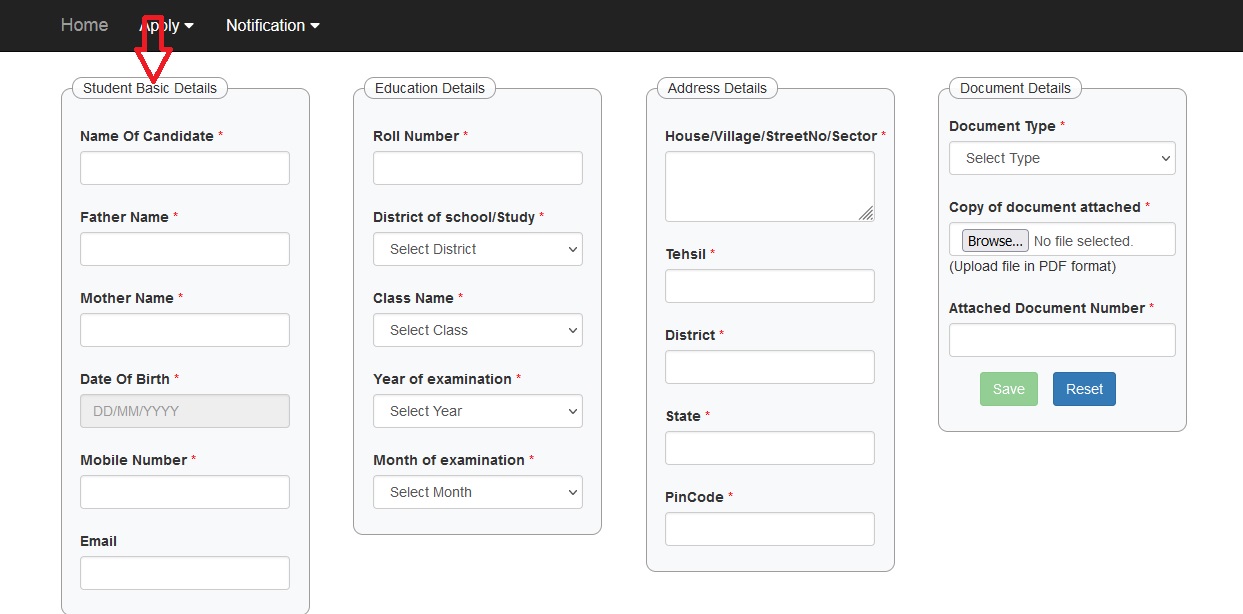The width and height of the screenshot is (1243, 614).
Task: Focus the Father Name input box
Action: tap(184, 249)
